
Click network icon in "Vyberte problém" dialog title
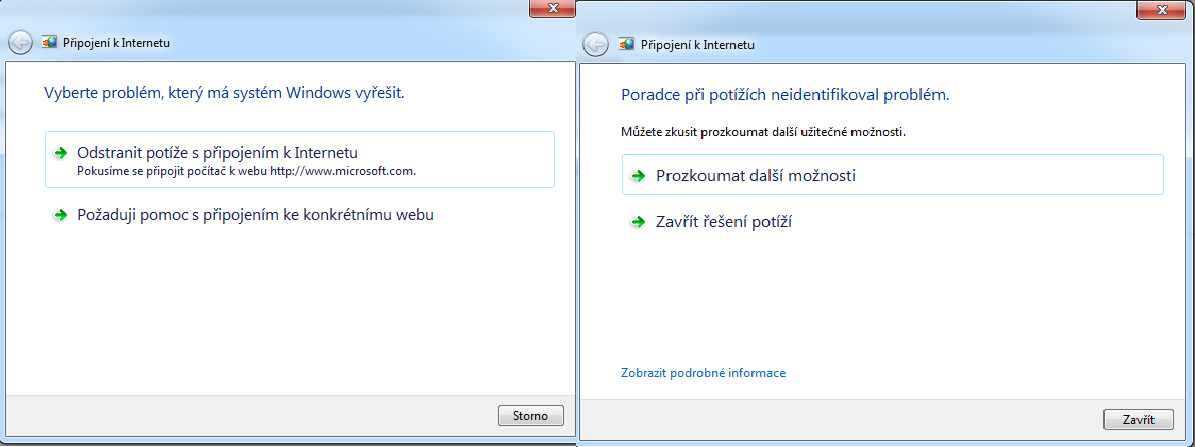pyautogui.click(x=49, y=43)
